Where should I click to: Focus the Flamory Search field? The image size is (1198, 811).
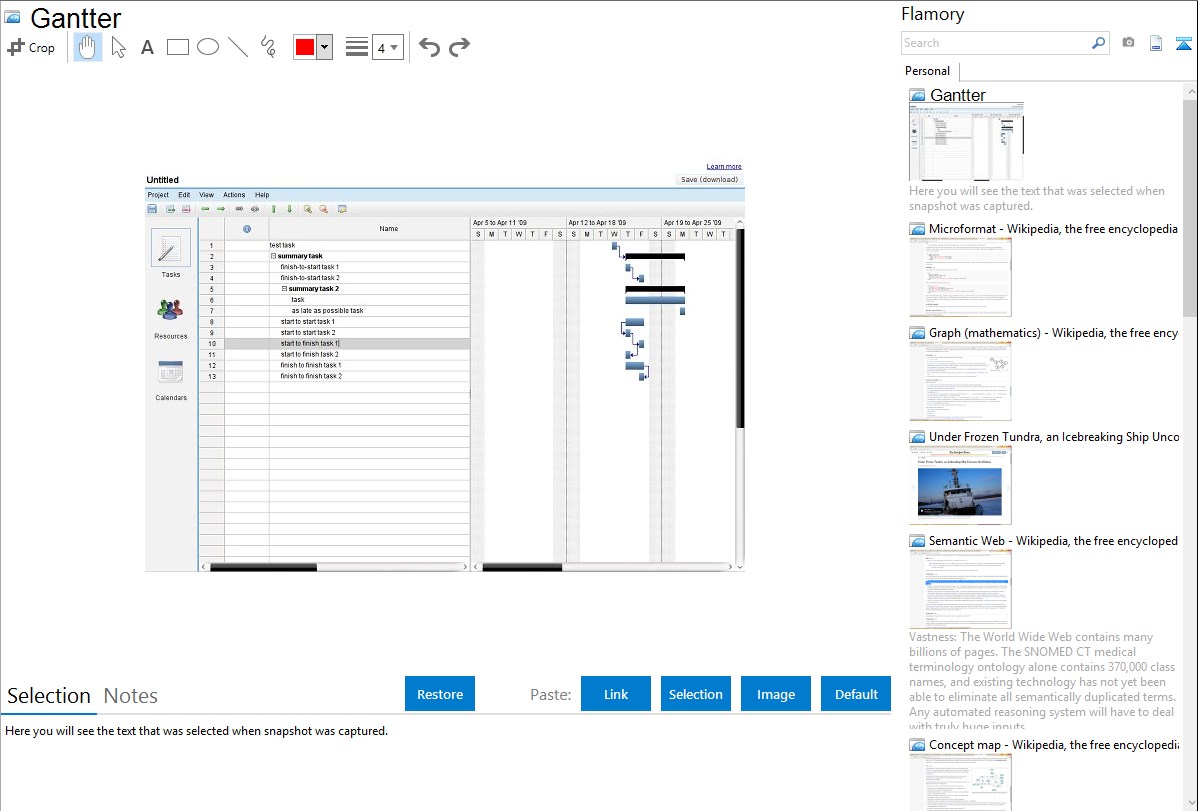tap(995, 43)
